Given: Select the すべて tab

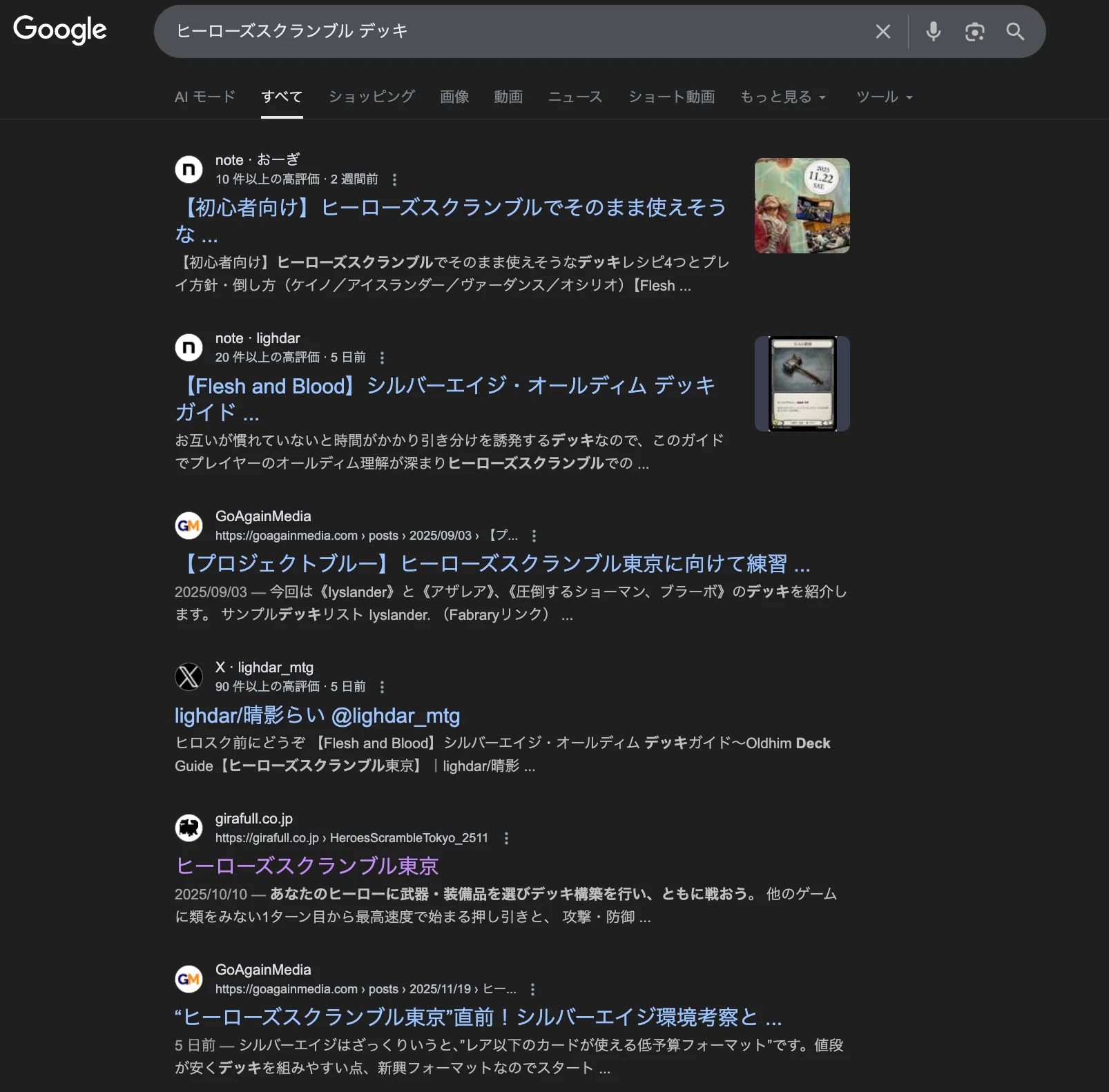Looking at the screenshot, I should pyautogui.click(x=282, y=97).
